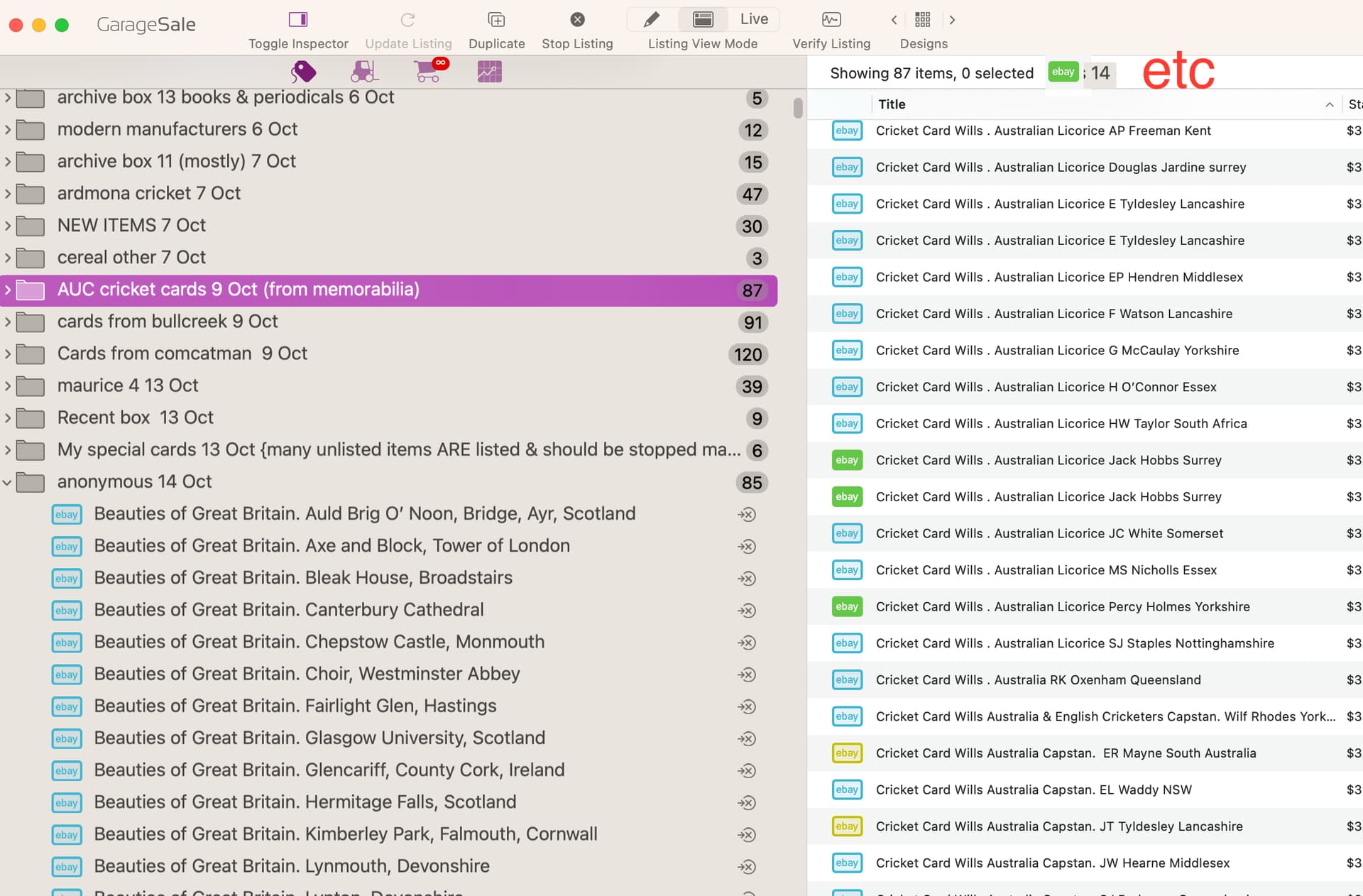Select Douglas Jardine surrey cricket card row

(x=1085, y=168)
